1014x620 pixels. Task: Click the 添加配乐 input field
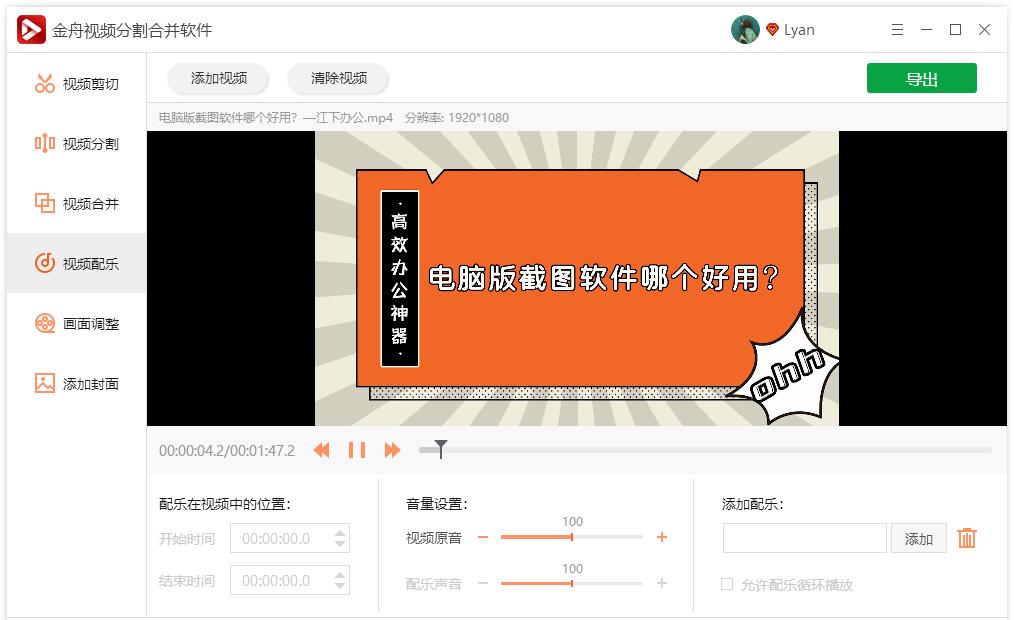tap(805, 538)
